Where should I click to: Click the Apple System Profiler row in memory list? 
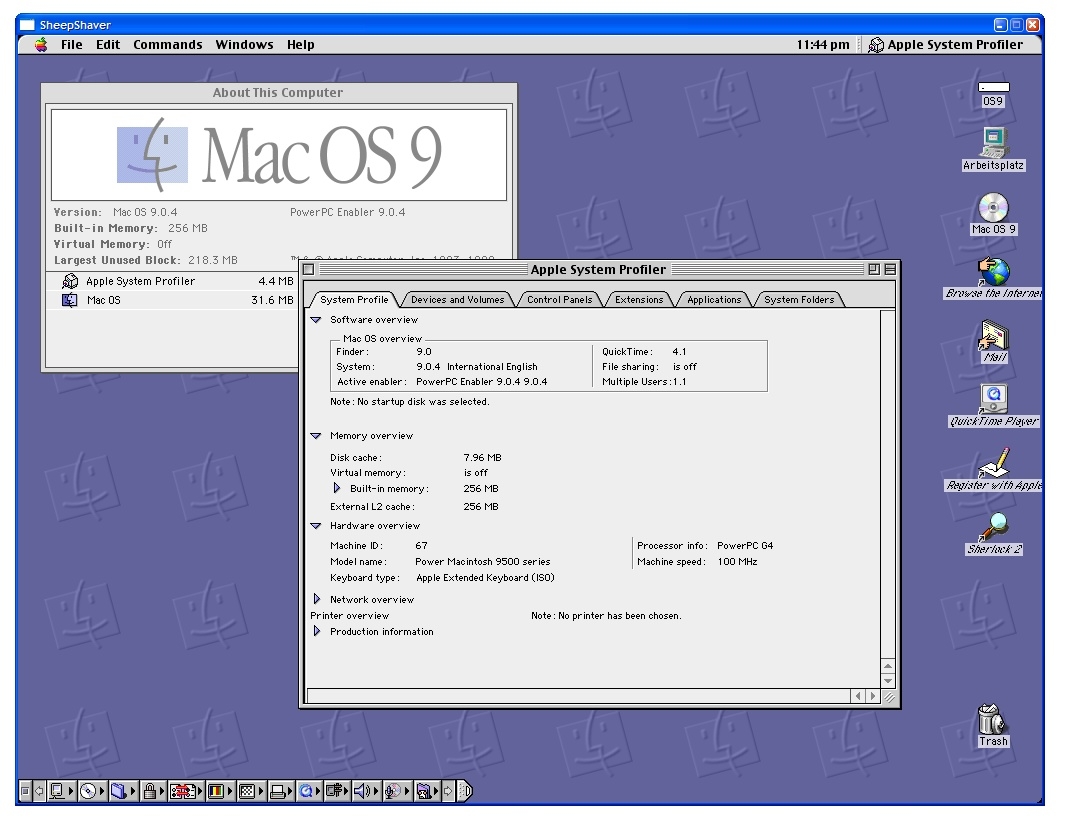pos(173,281)
